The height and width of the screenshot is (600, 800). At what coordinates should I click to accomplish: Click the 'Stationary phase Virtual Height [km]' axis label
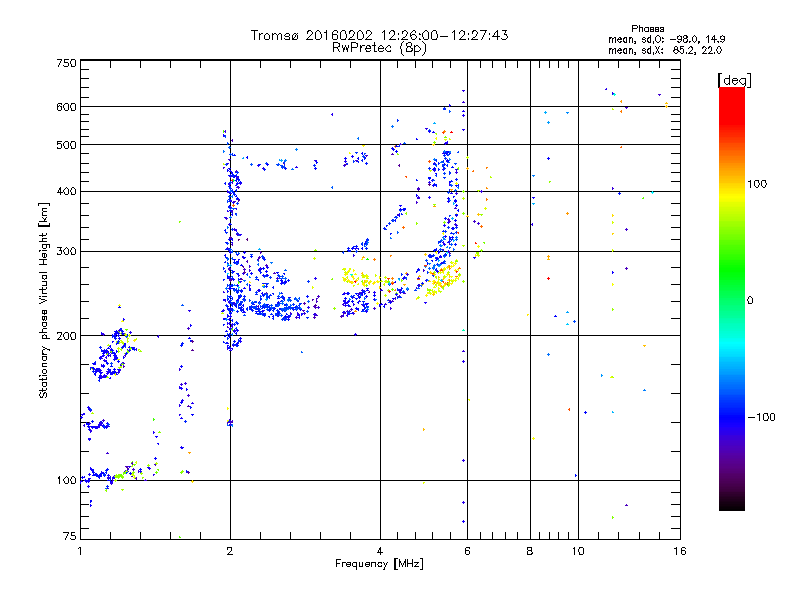[x=44, y=300]
